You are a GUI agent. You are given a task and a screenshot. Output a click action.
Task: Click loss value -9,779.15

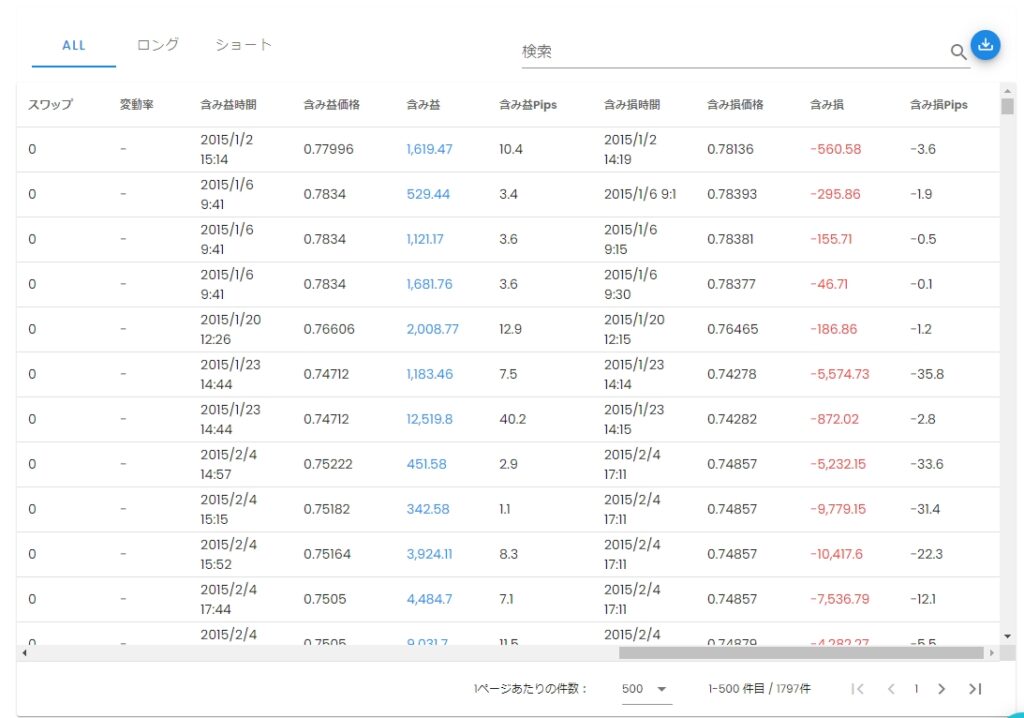tap(838, 510)
